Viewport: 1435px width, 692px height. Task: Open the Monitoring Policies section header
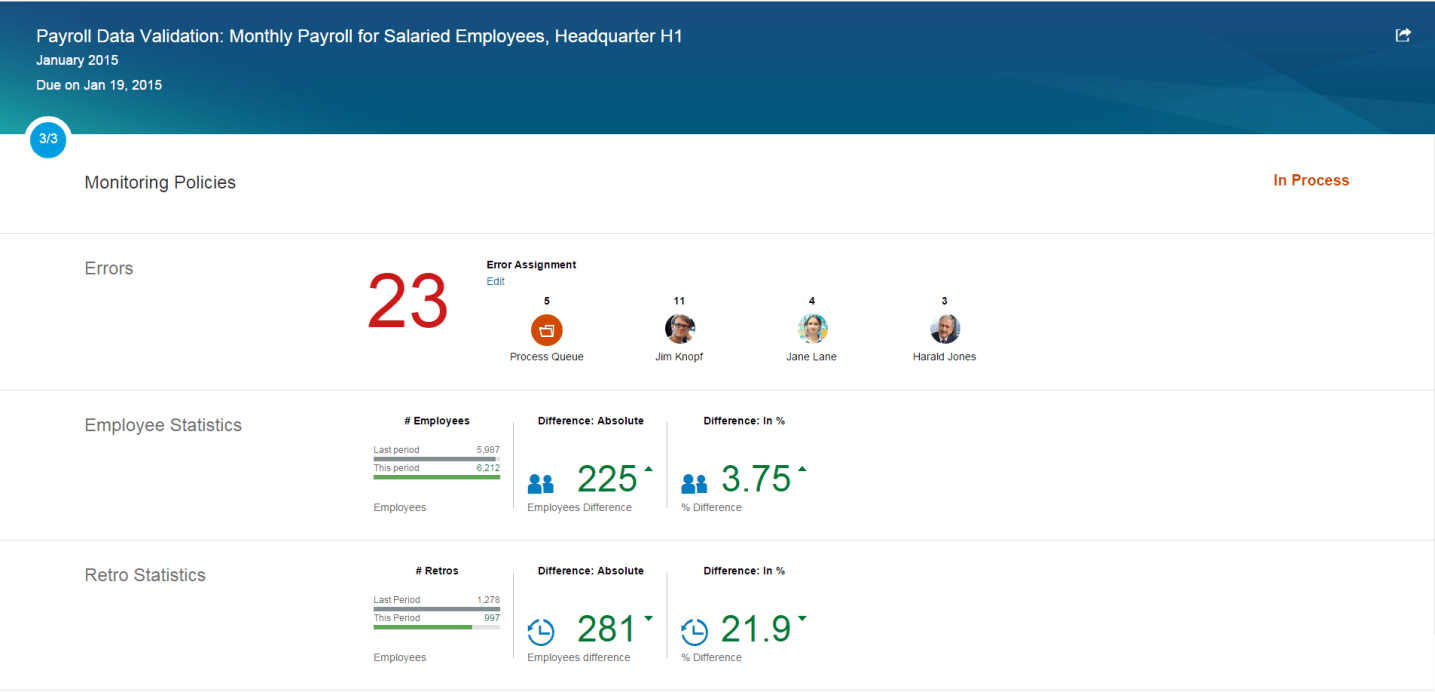[159, 182]
